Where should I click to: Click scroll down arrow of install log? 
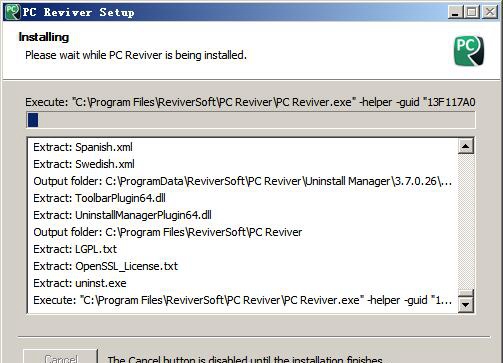pos(466,304)
